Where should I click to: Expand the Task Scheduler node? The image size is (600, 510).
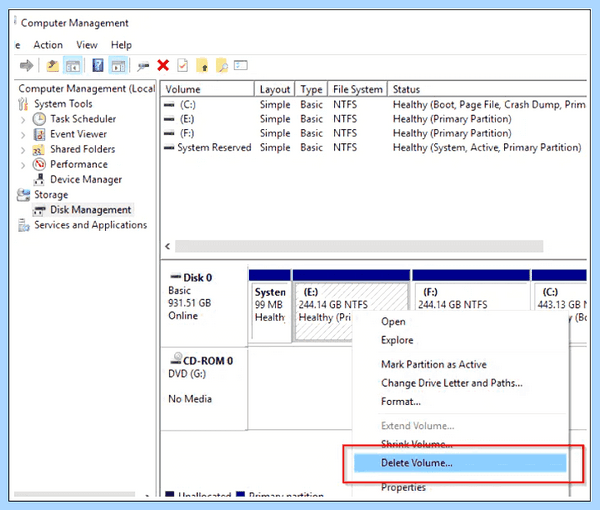tap(23, 120)
